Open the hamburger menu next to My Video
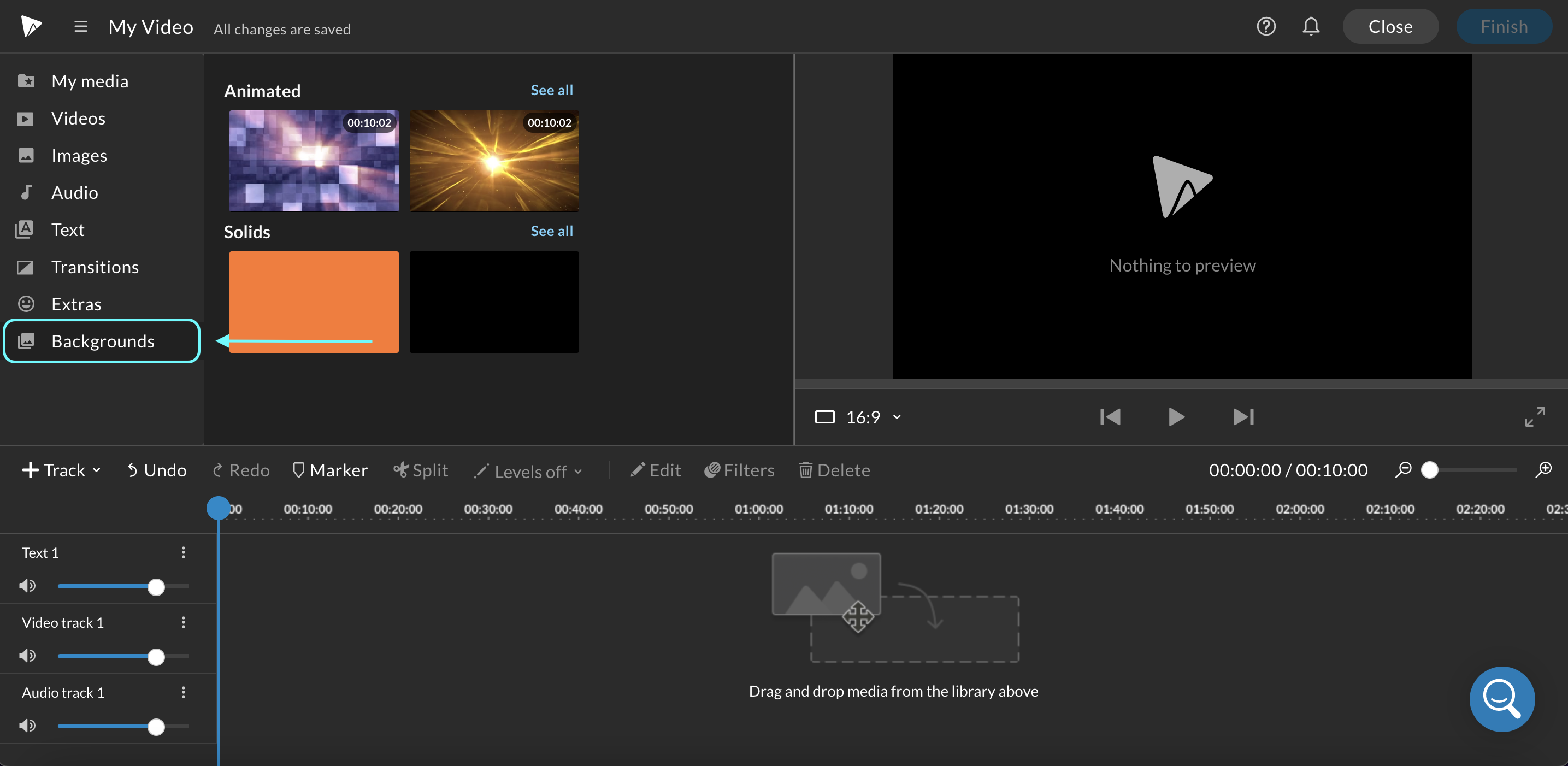The height and width of the screenshot is (766, 1568). pyautogui.click(x=80, y=26)
